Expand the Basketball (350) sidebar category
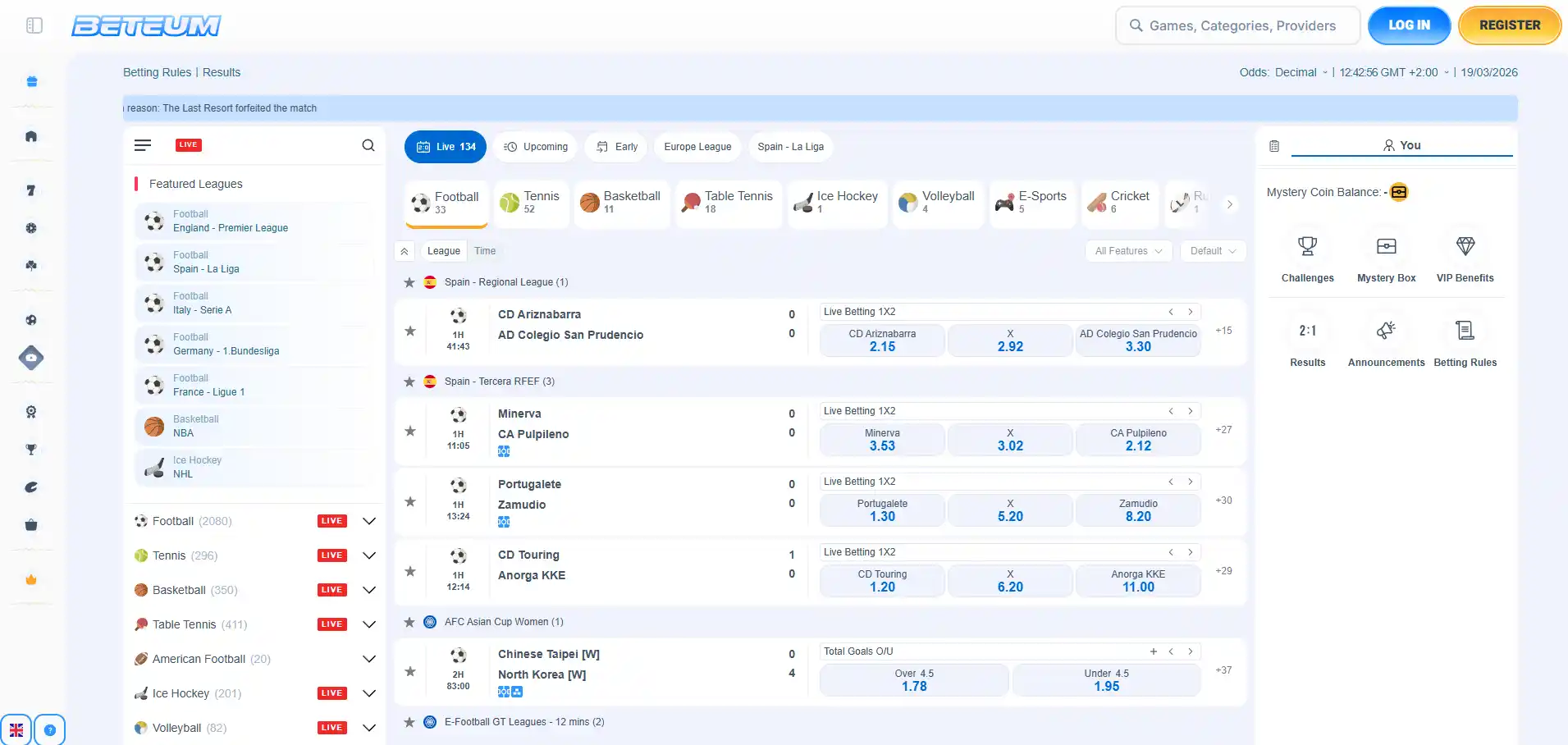1568x745 pixels. click(369, 590)
